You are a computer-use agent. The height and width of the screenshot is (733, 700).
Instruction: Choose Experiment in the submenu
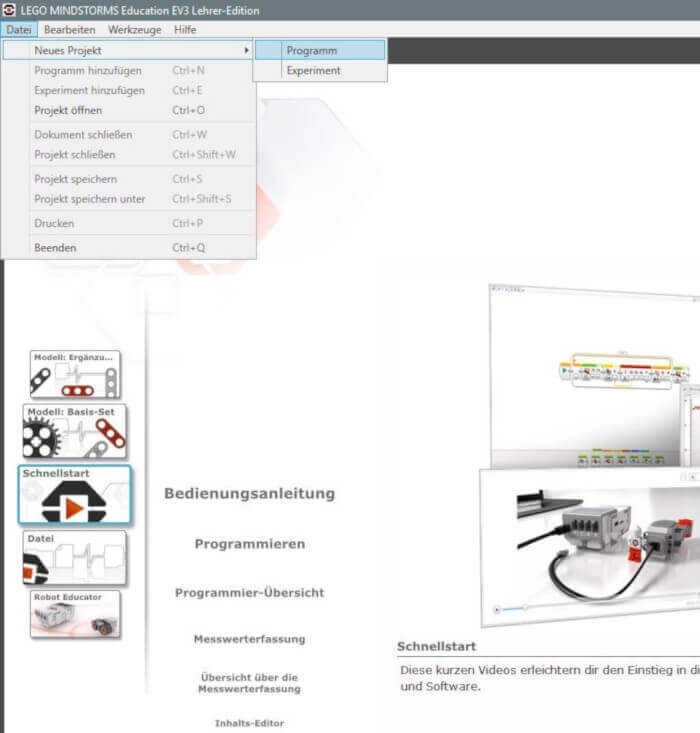[x=320, y=71]
